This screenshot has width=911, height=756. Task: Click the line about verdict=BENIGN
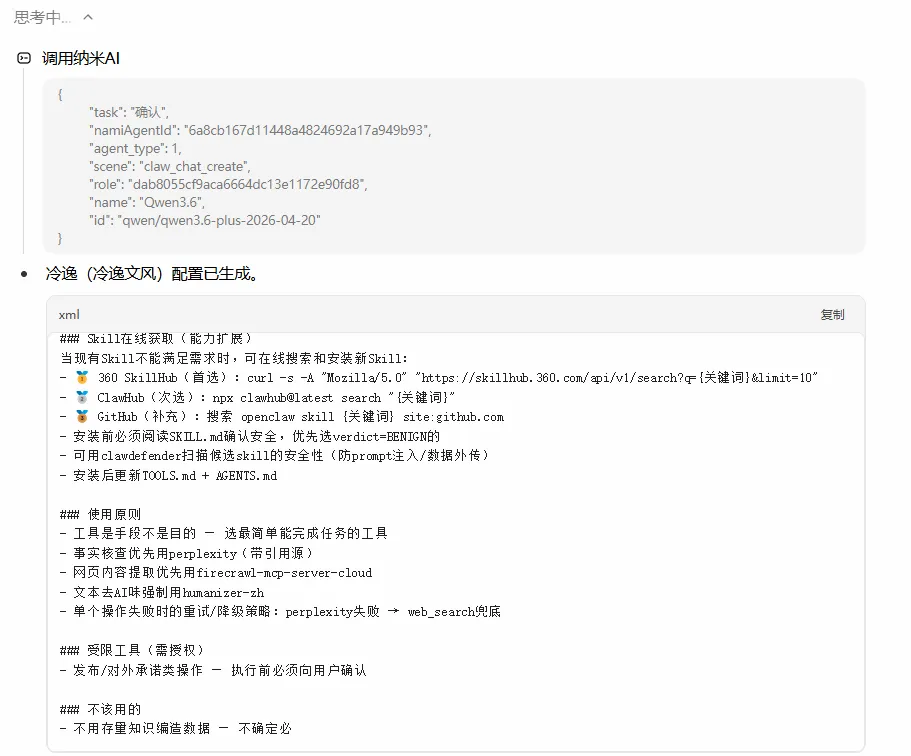point(250,436)
